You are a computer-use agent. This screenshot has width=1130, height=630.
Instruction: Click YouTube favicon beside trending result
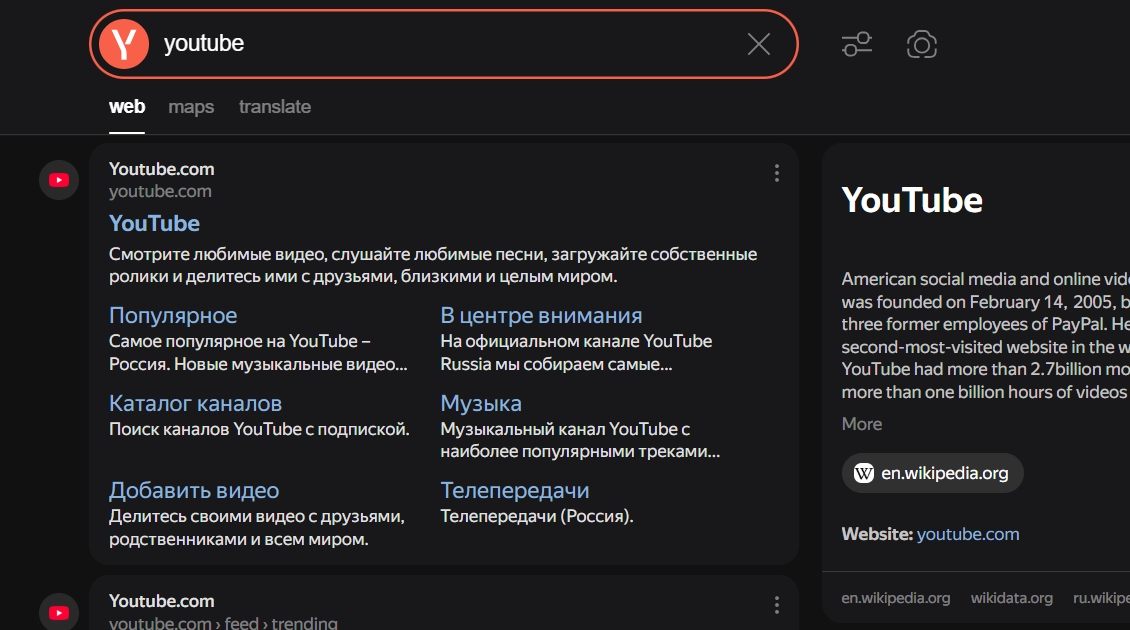(x=59, y=612)
